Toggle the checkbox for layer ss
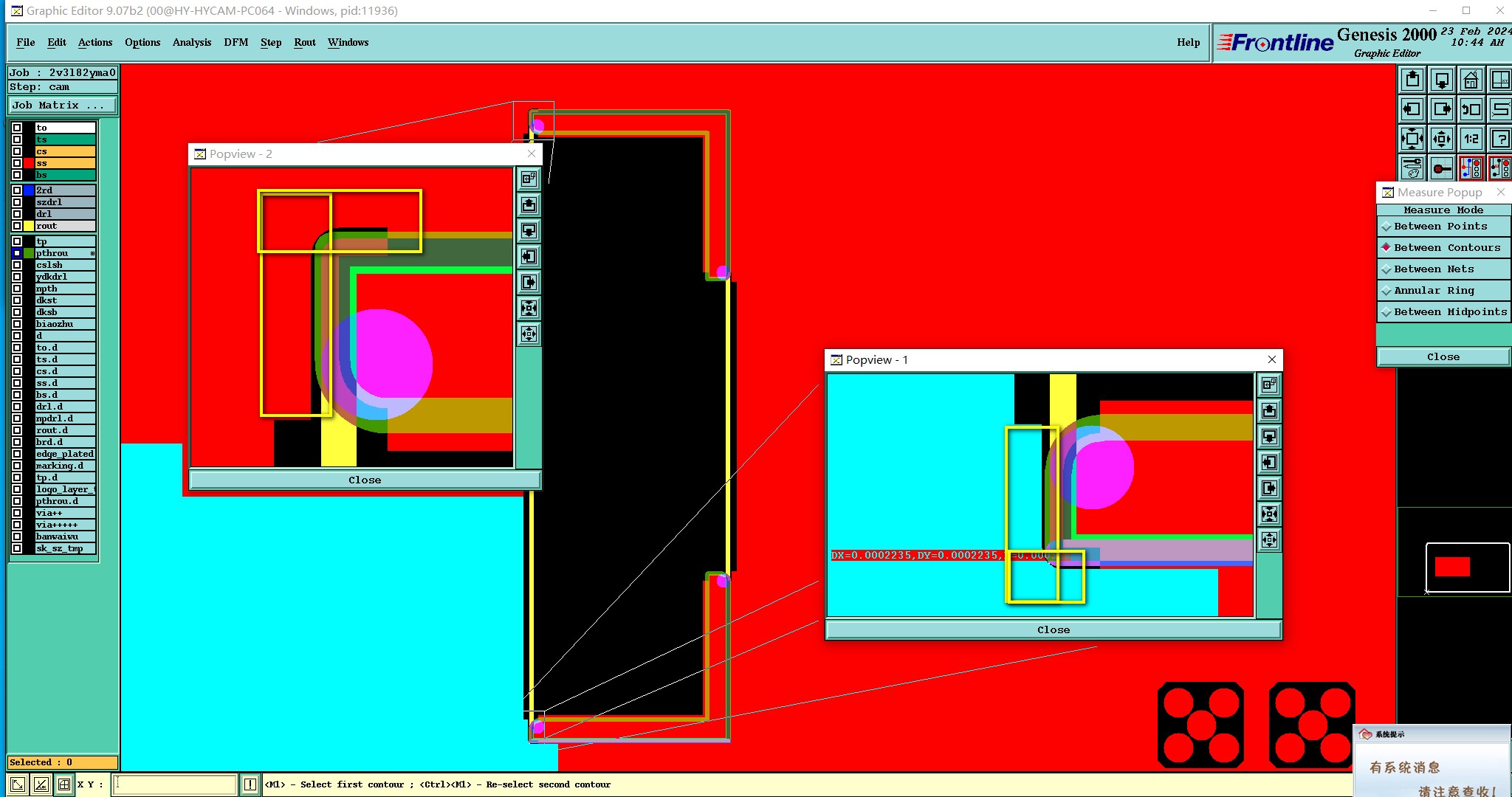 tap(17, 163)
